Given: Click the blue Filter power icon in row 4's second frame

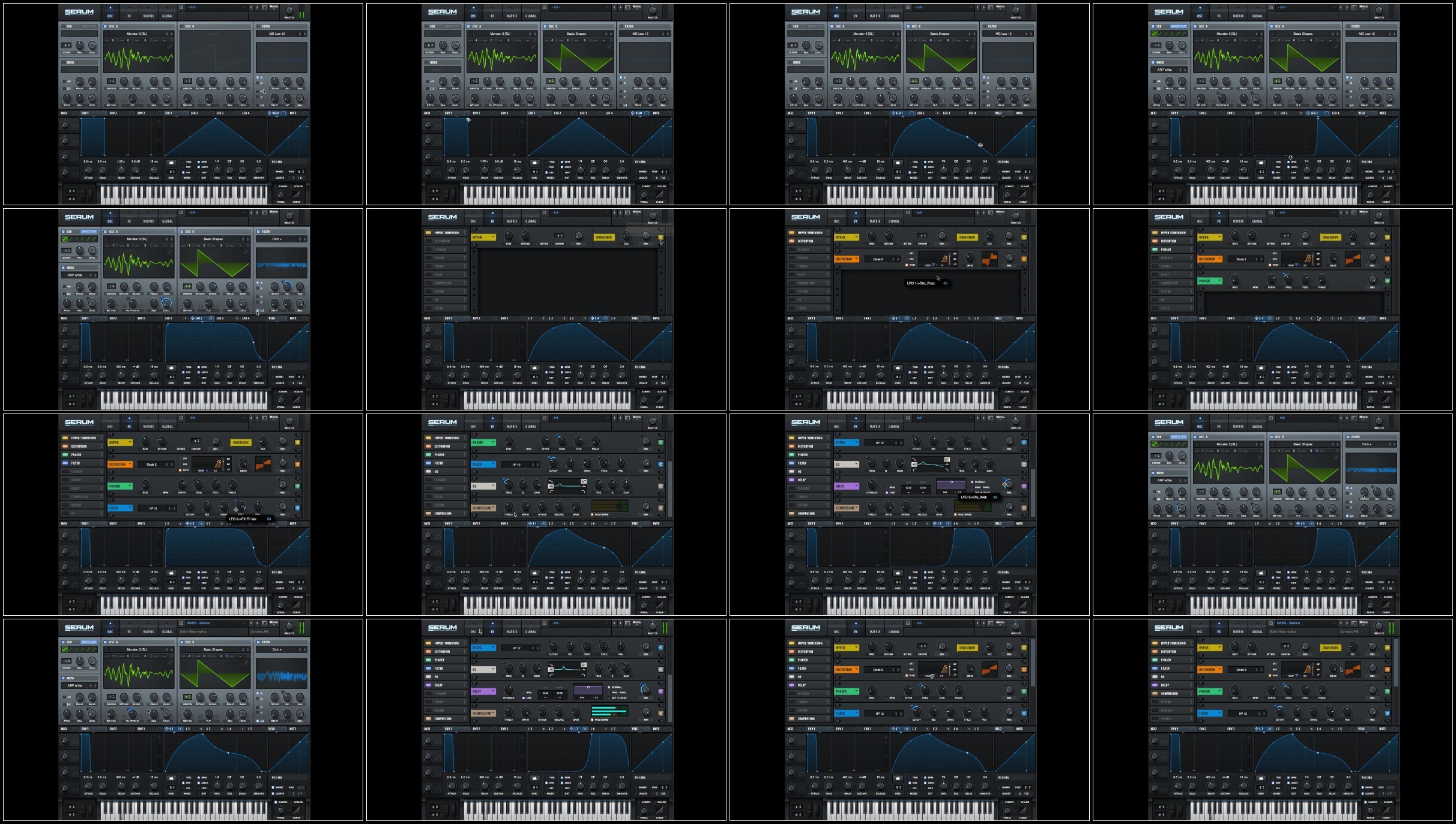Looking at the screenshot, I should [661, 648].
